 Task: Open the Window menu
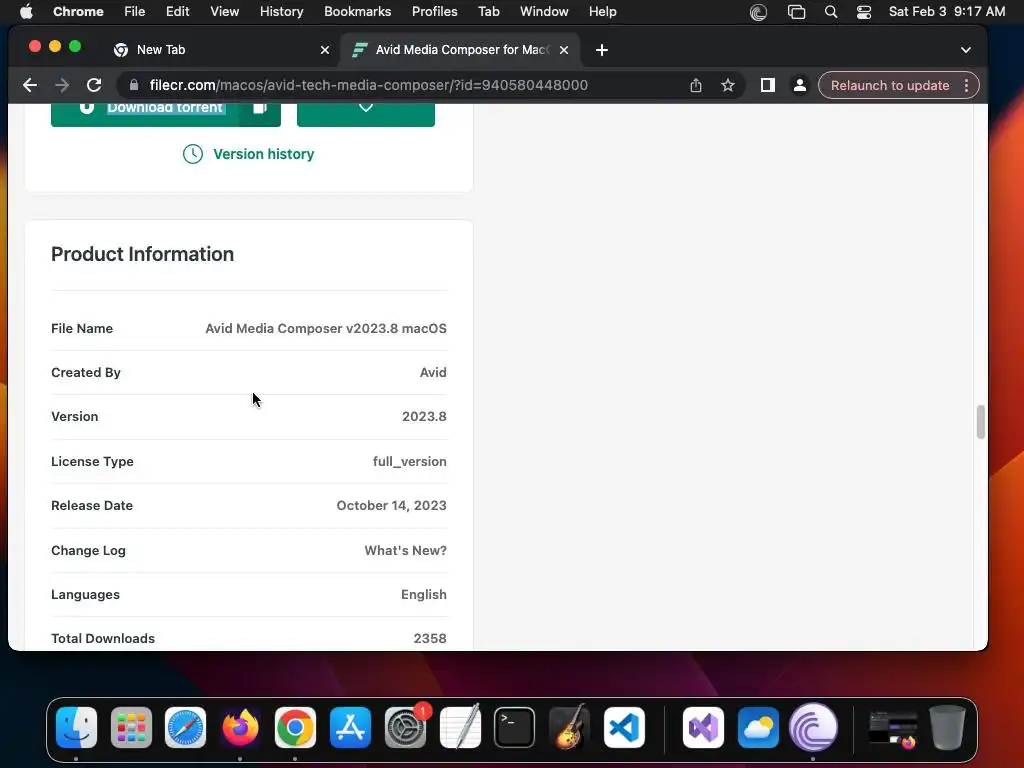click(x=544, y=12)
